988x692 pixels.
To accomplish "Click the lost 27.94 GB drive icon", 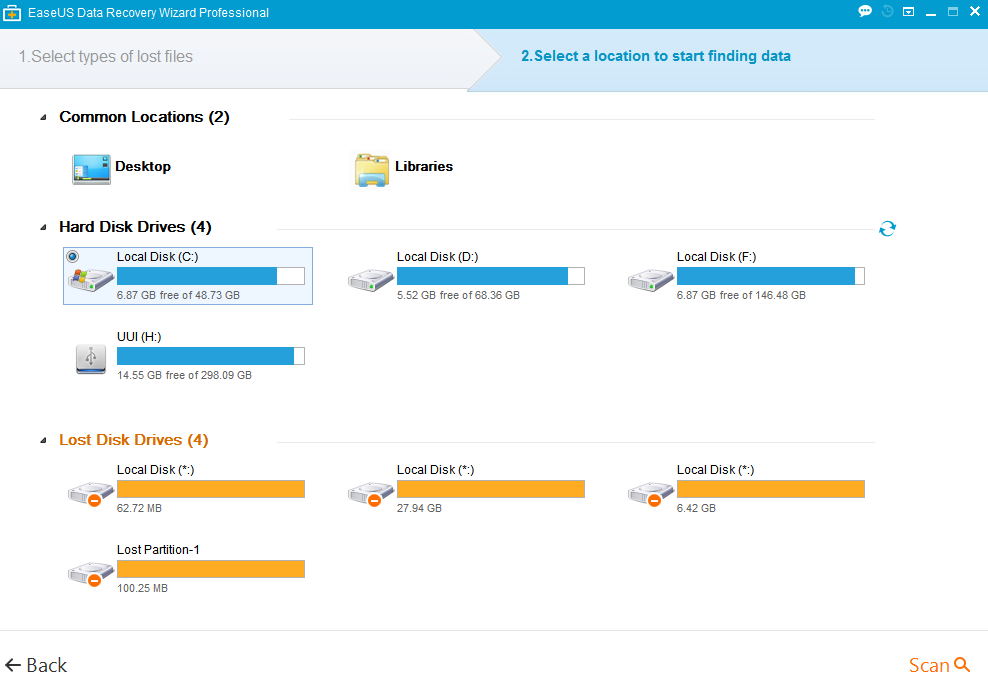I will 371,493.
